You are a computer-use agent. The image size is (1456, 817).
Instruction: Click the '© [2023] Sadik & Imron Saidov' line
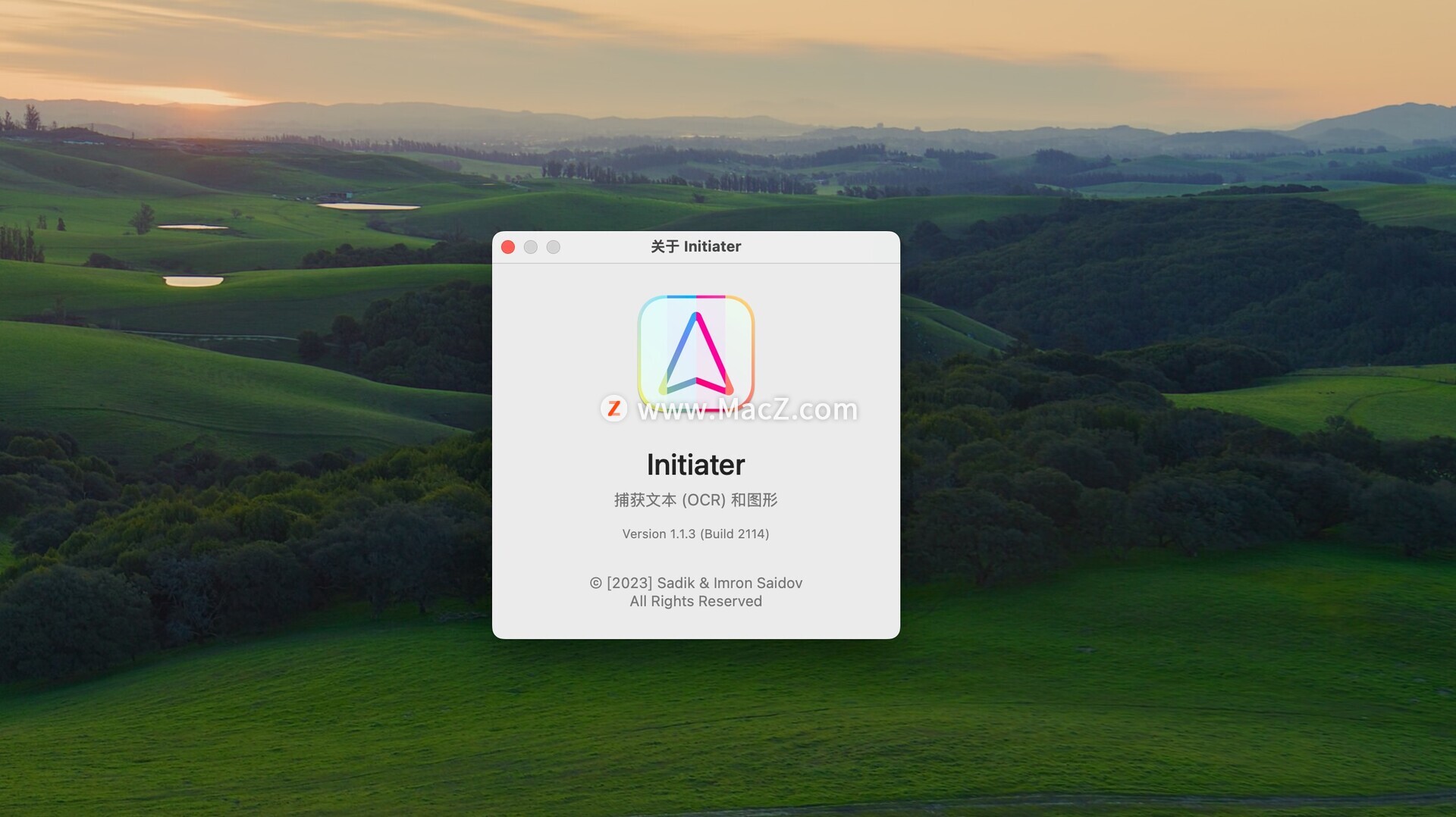696,583
